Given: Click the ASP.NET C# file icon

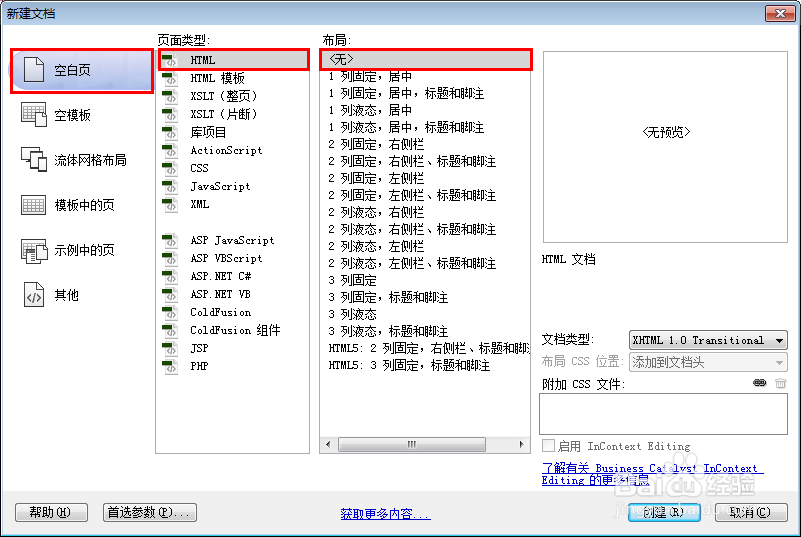Looking at the screenshot, I should coord(170,276).
